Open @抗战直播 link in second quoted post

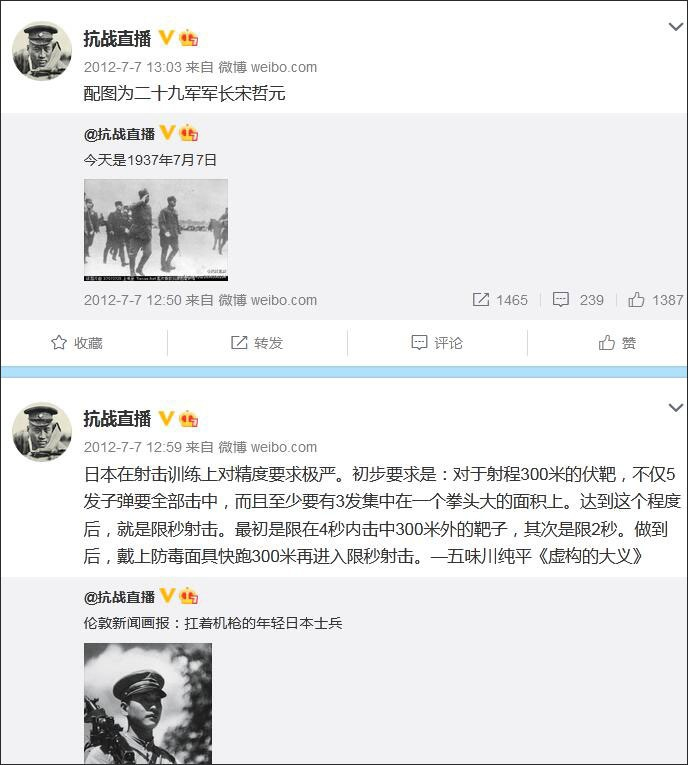pos(119,597)
